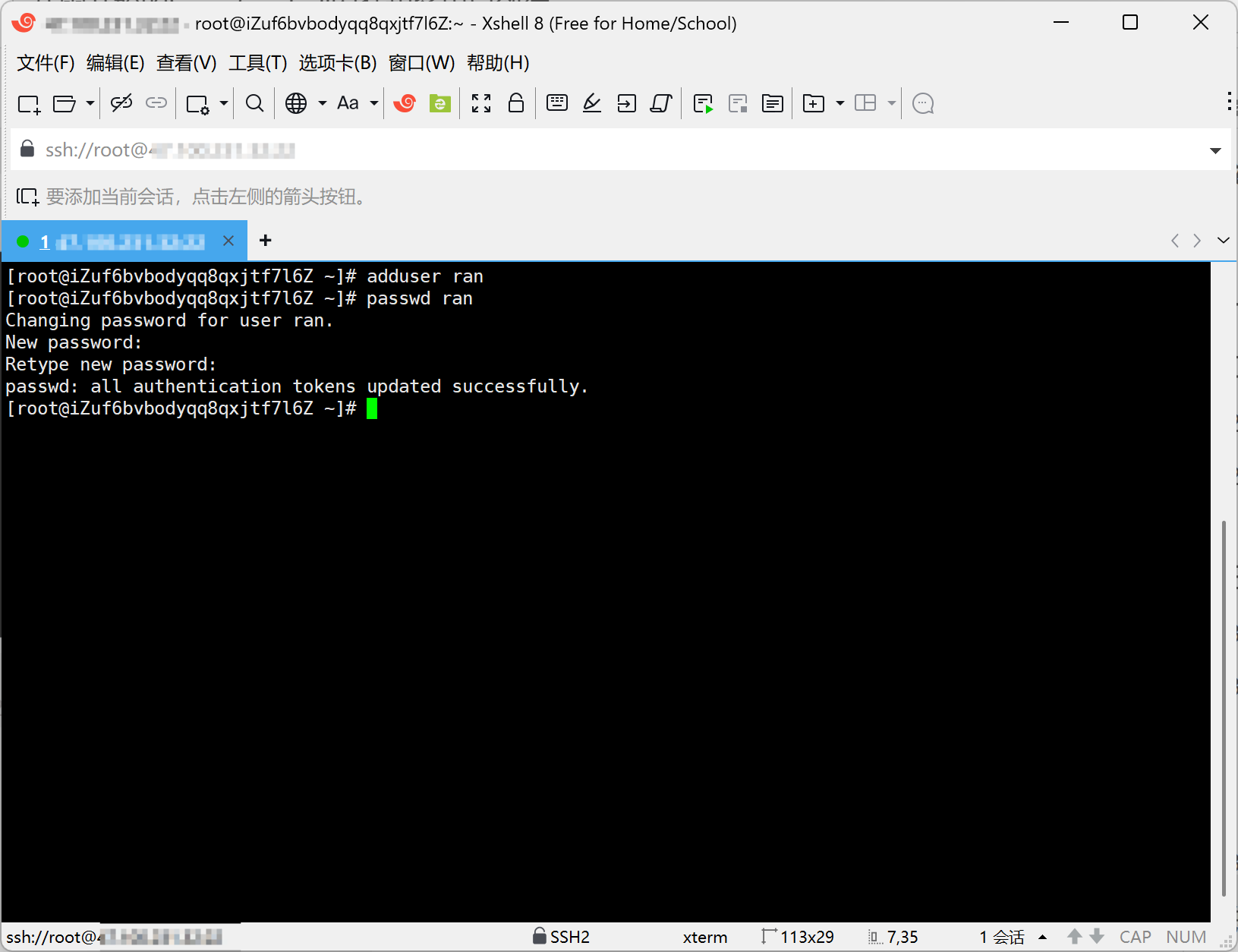Click the red Xshell swirl toolbar icon

[405, 103]
